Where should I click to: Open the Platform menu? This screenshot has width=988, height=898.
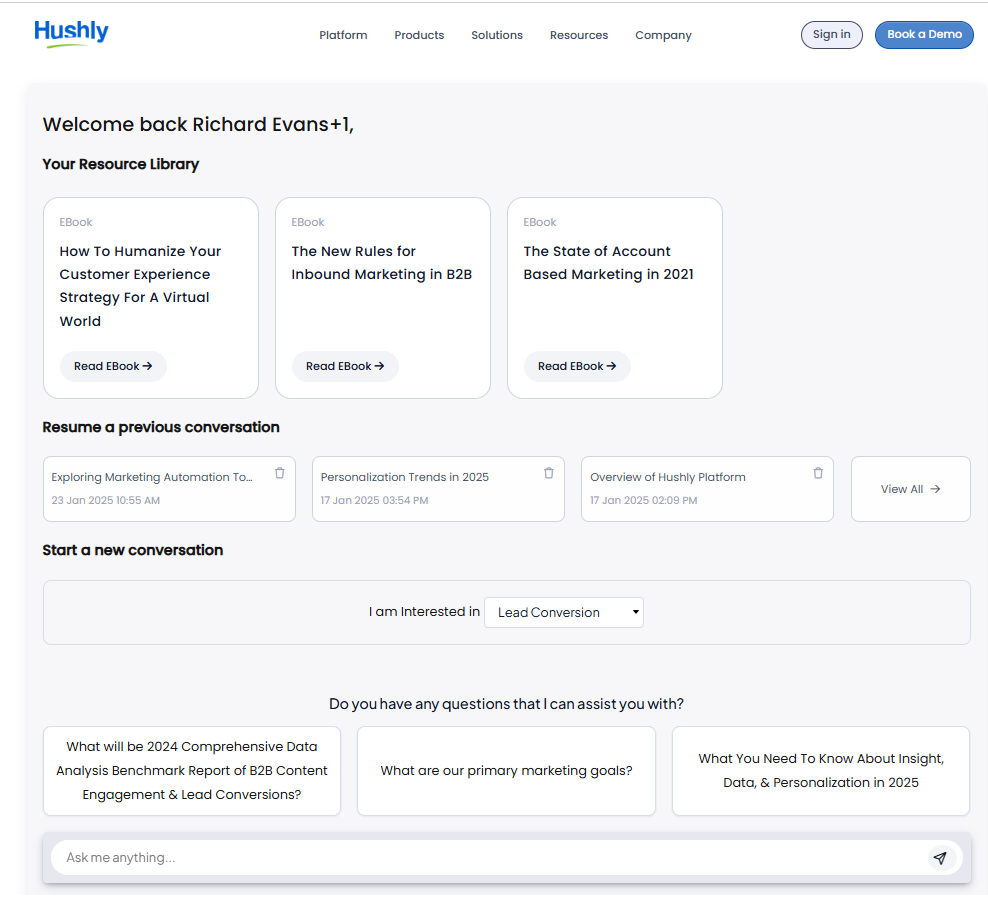point(343,35)
